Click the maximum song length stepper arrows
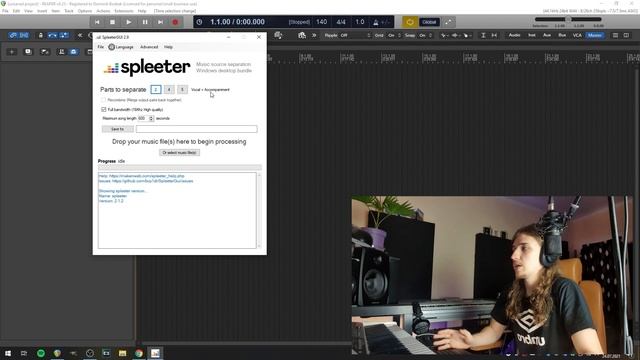Viewport: 640px width, 360px height. 151,118
